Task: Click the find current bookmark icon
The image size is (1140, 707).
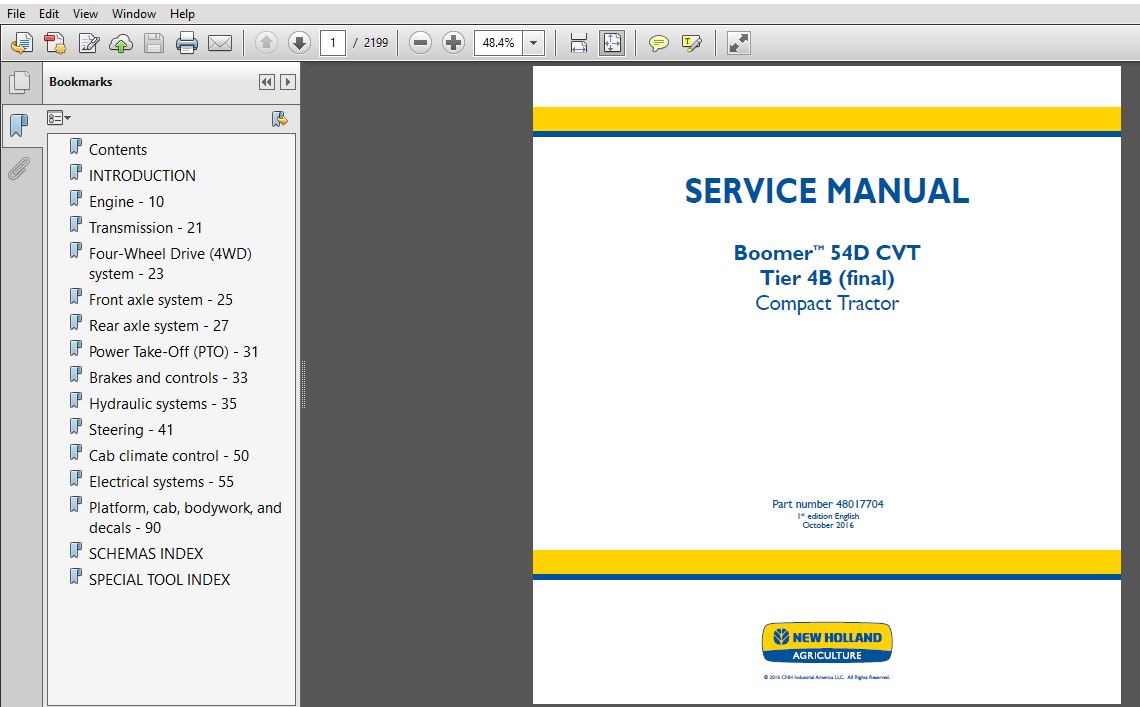Action: click(279, 119)
